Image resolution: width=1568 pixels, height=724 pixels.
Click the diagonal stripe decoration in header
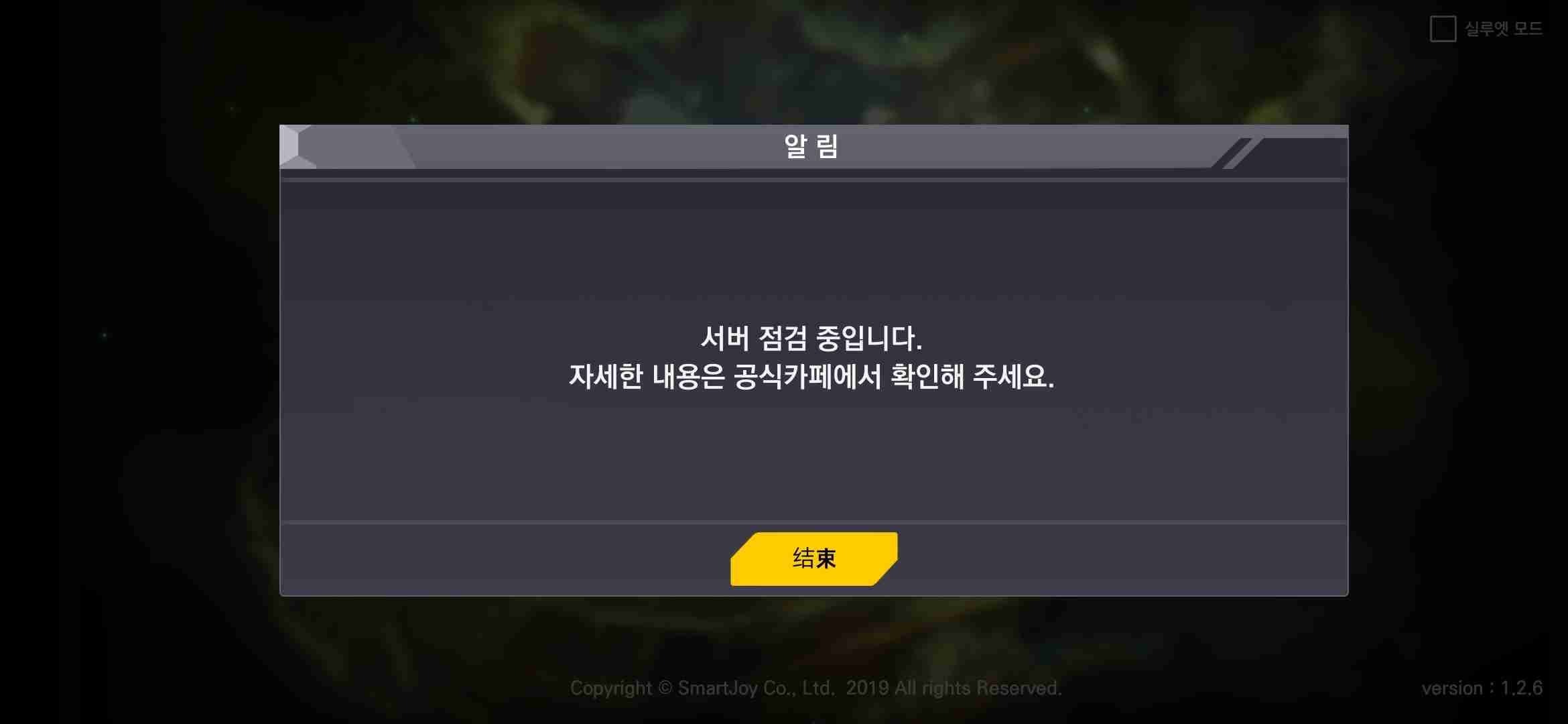coord(1237,153)
